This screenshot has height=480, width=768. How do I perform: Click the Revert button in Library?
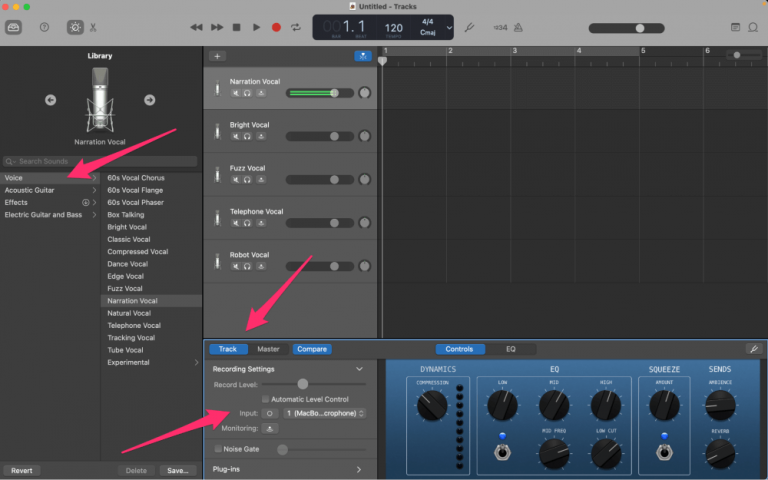tap(22, 471)
